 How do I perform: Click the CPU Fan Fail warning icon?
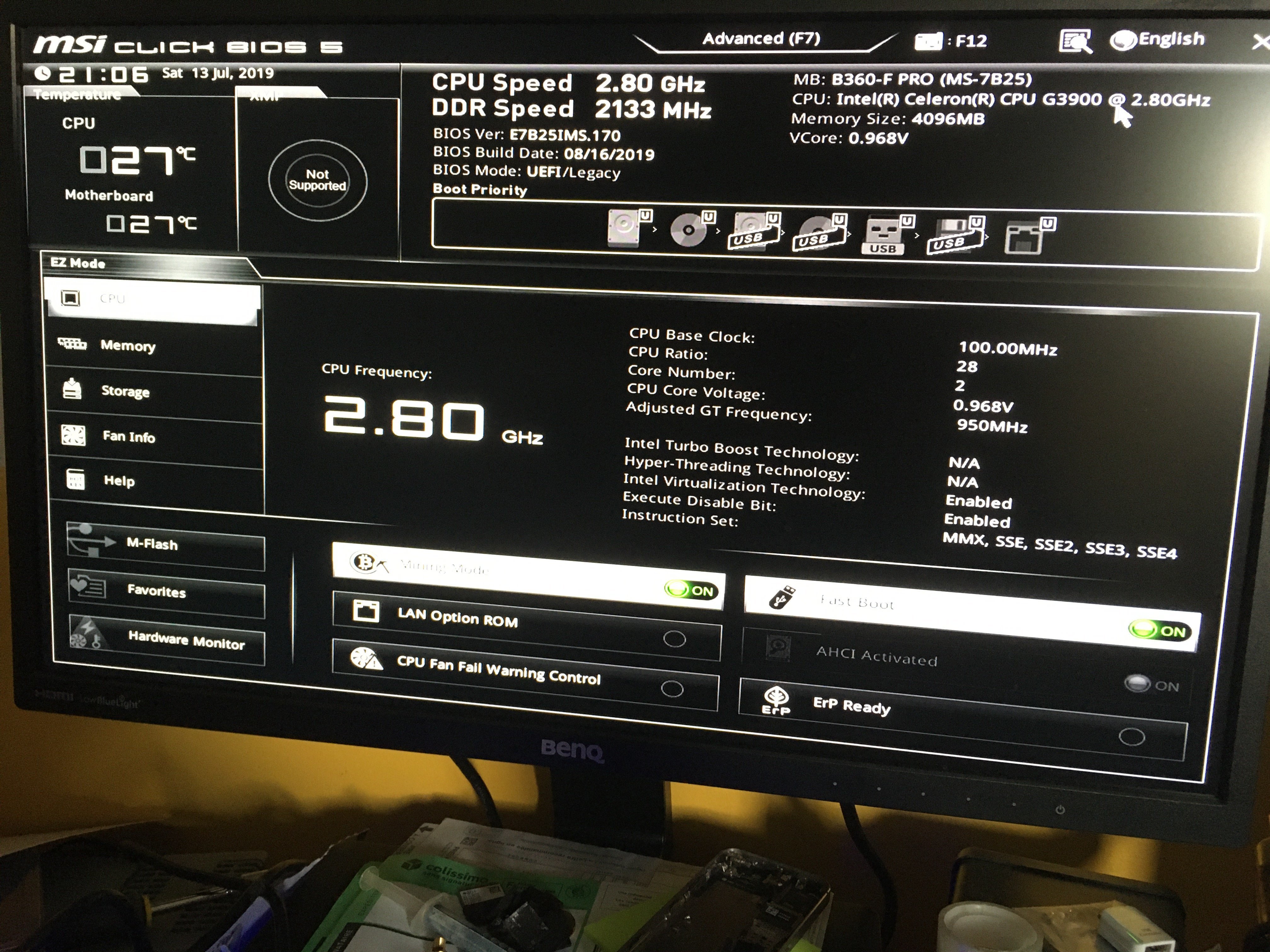tap(366, 659)
